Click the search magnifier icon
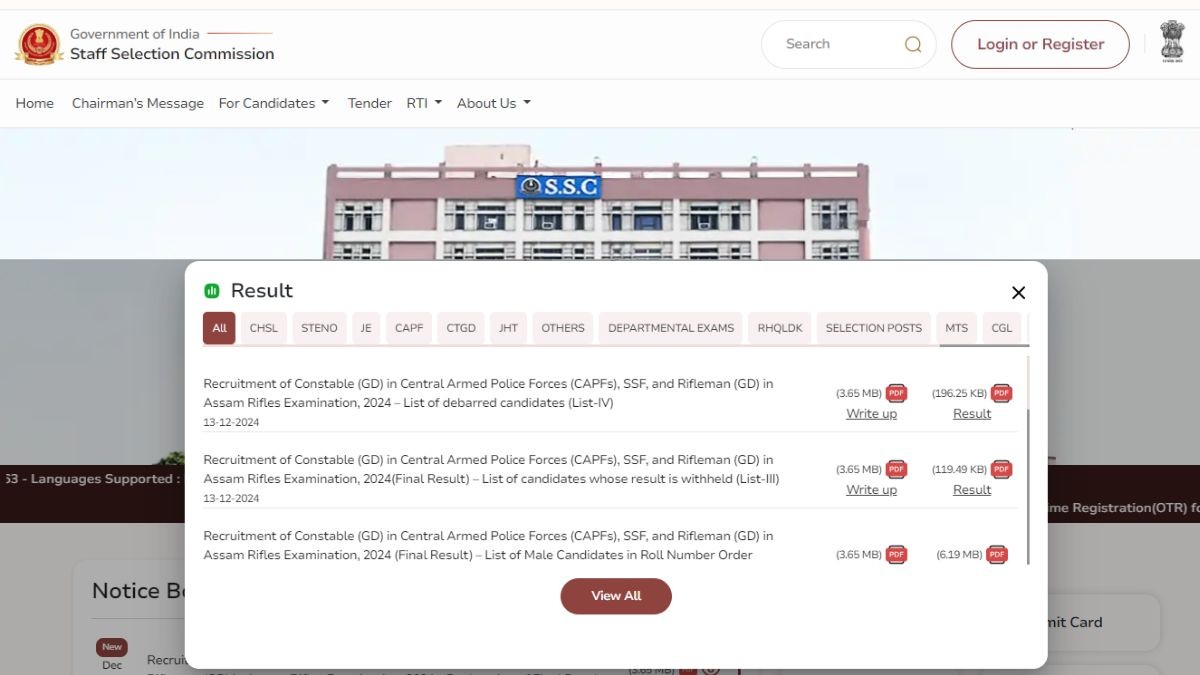The image size is (1200, 675). click(x=912, y=44)
